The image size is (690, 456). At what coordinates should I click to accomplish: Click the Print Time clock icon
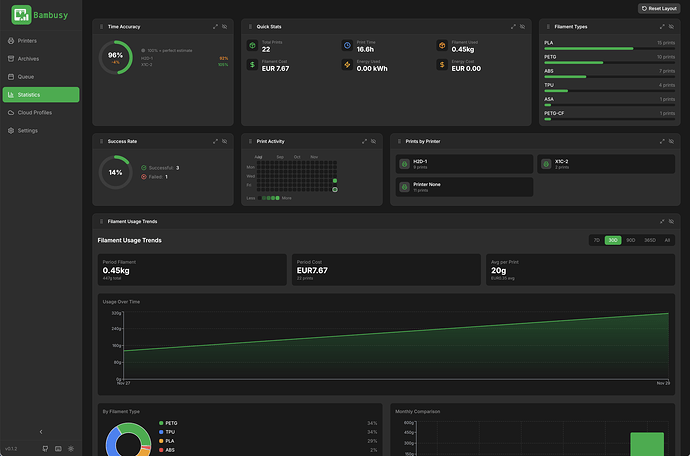coord(347,45)
